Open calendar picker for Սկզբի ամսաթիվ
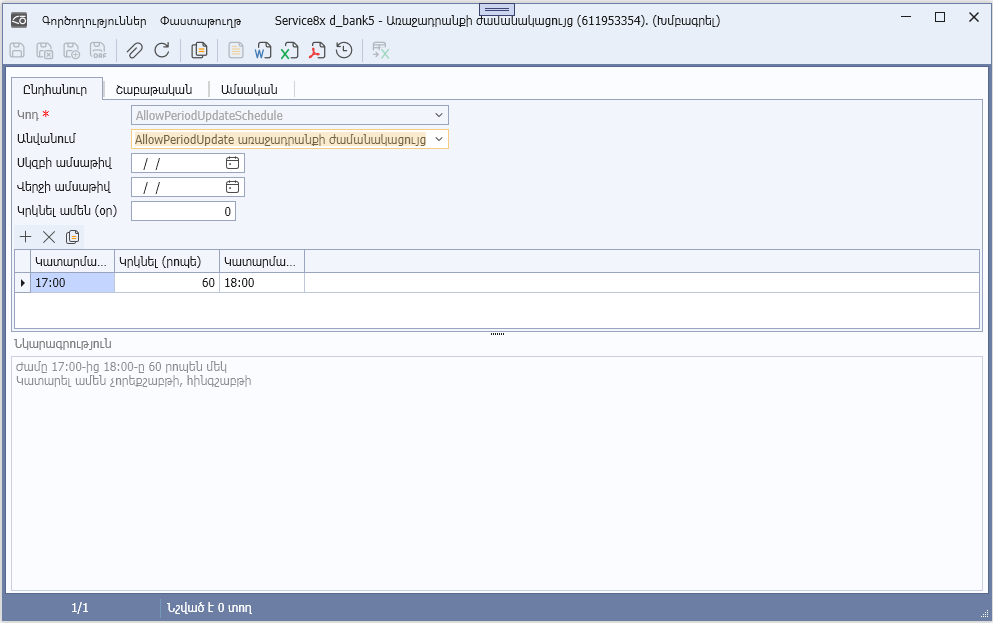The width and height of the screenshot is (993, 623). click(232, 163)
